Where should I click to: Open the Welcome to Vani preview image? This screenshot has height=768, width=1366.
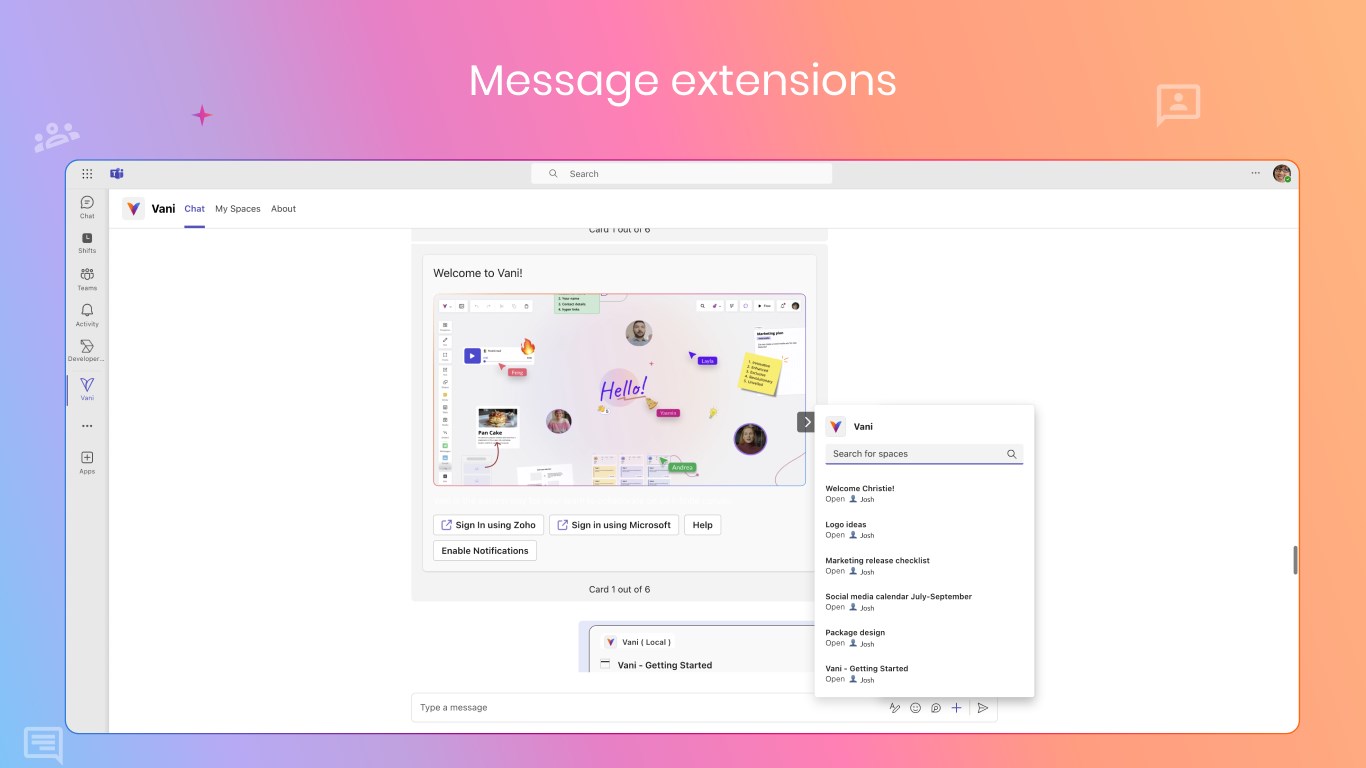619,390
